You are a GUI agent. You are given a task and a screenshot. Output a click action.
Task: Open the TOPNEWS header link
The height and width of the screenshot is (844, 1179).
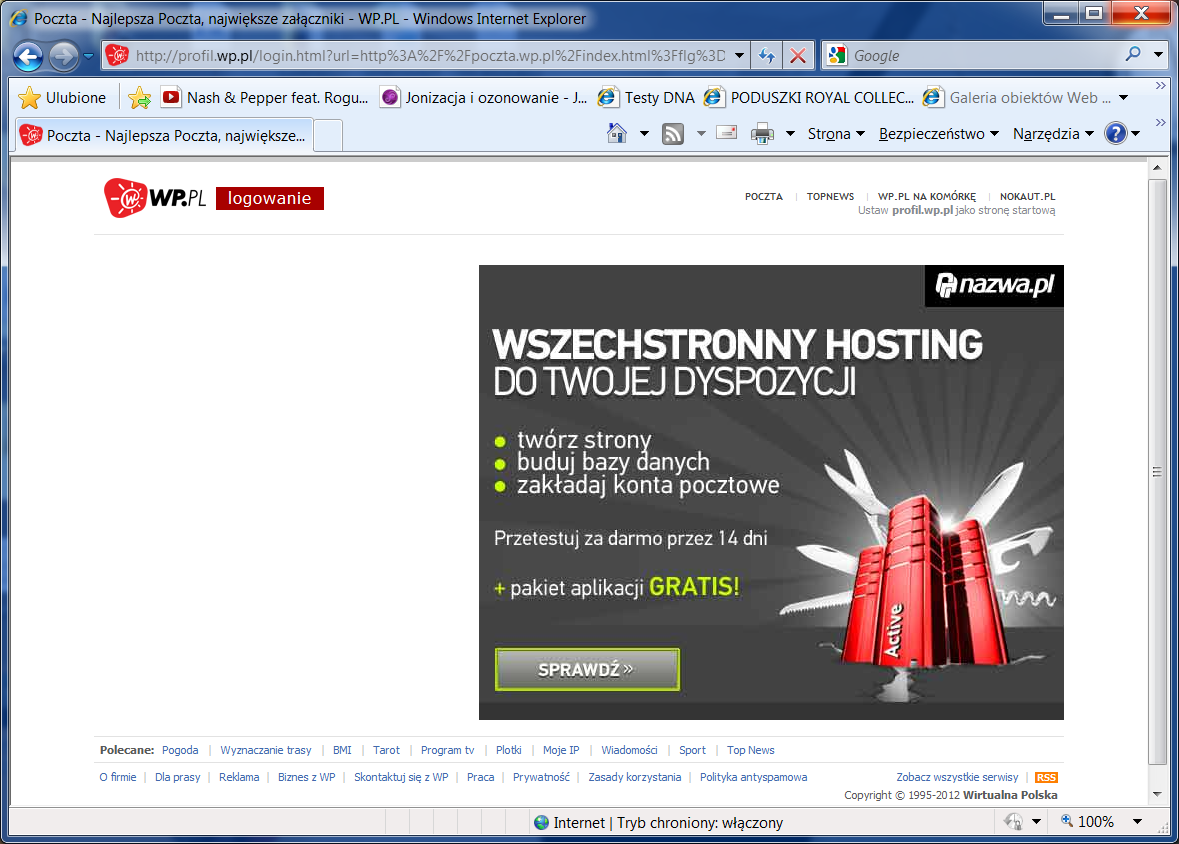830,196
